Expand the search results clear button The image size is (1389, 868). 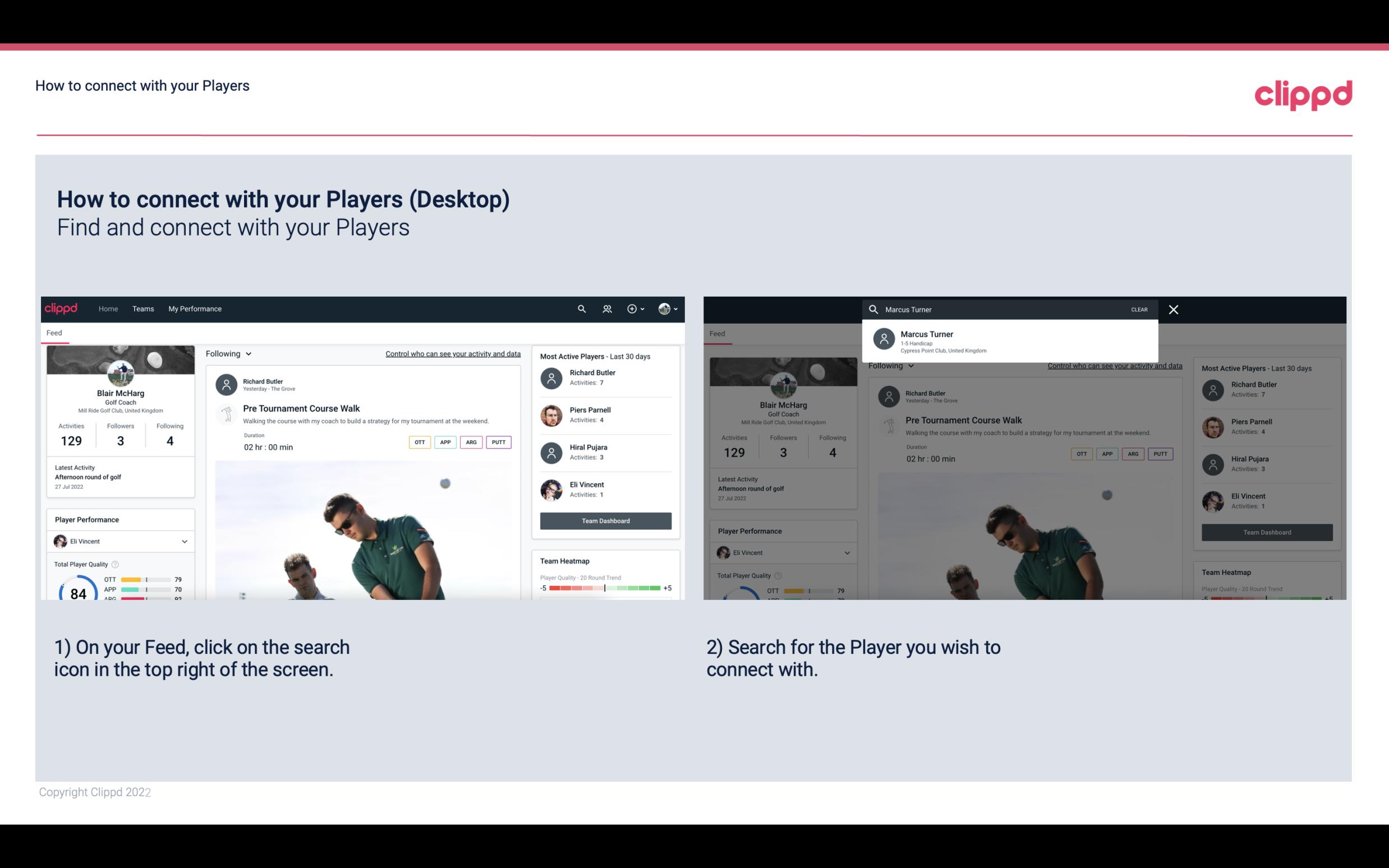1140,309
